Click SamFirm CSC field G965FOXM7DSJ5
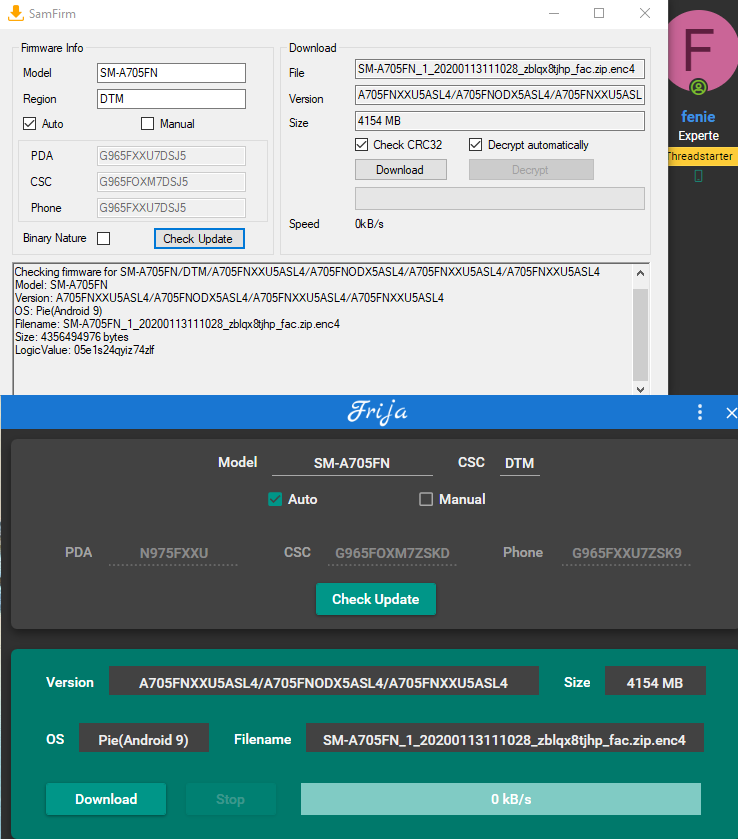The height and width of the screenshot is (839, 738). pyautogui.click(x=171, y=182)
